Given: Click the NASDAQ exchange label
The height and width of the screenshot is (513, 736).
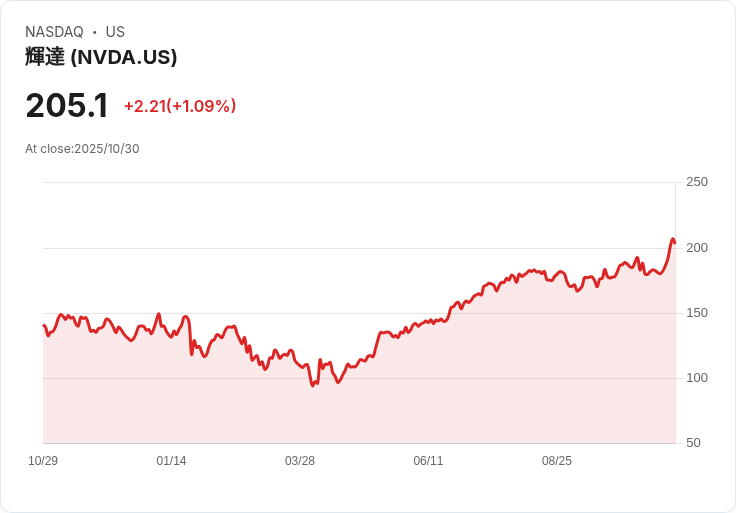Looking at the screenshot, I should click(x=54, y=32).
